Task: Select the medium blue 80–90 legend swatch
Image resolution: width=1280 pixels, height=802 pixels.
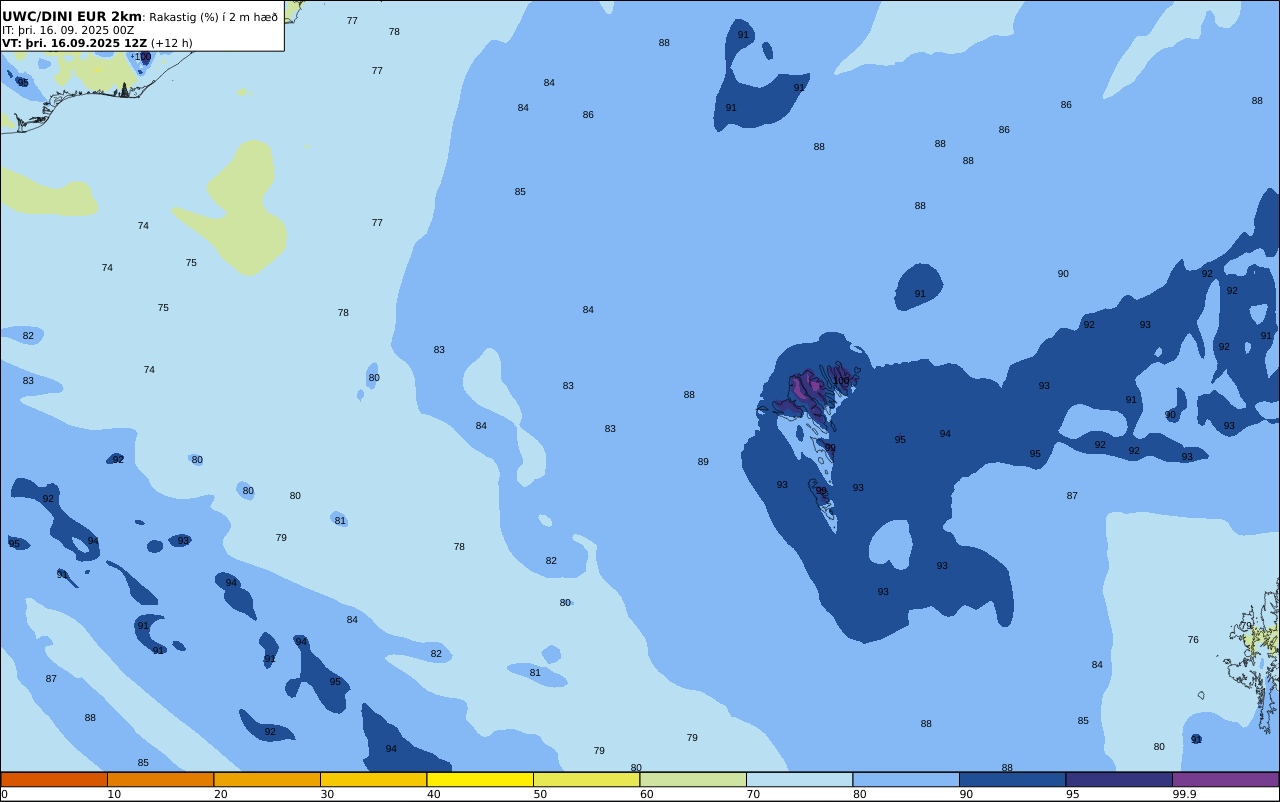Action: [x=906, y=779]
